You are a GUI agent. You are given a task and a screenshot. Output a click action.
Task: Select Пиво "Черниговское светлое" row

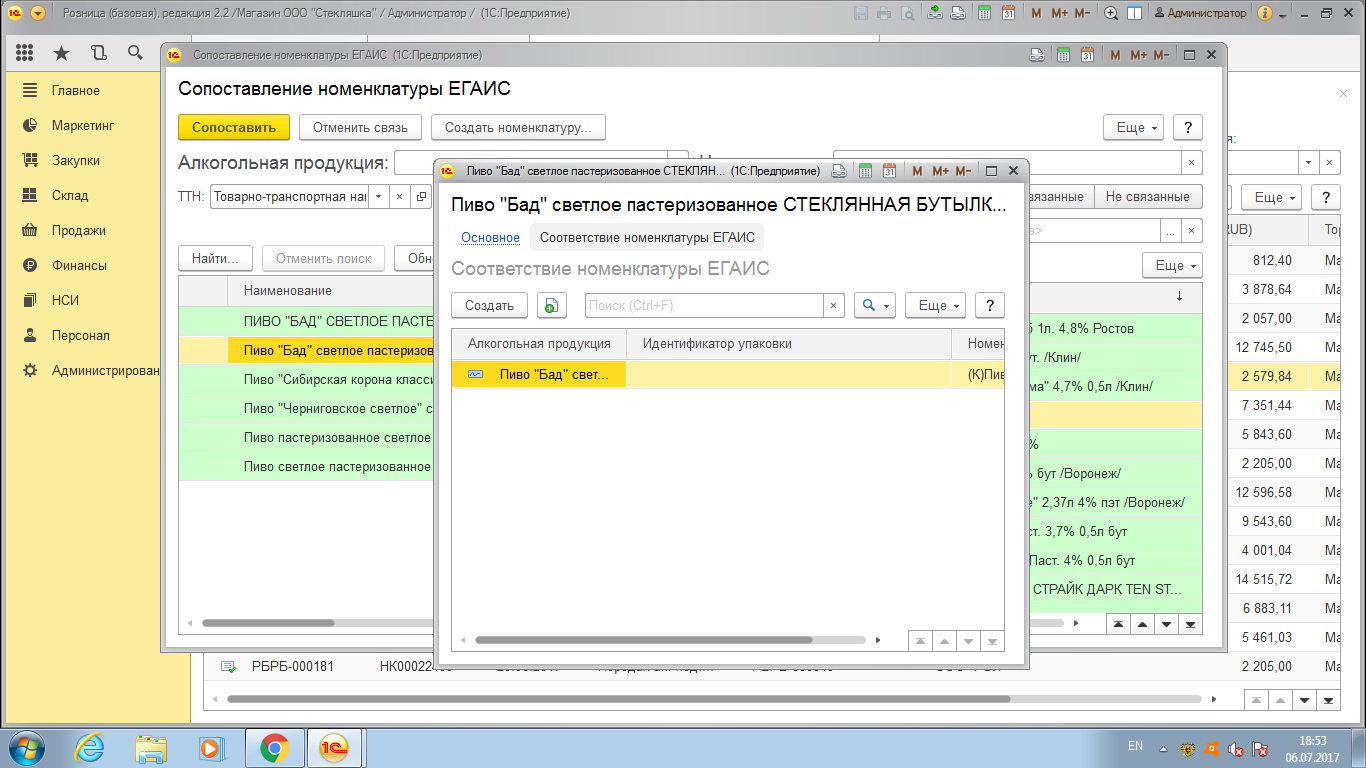tap(306, 408)
